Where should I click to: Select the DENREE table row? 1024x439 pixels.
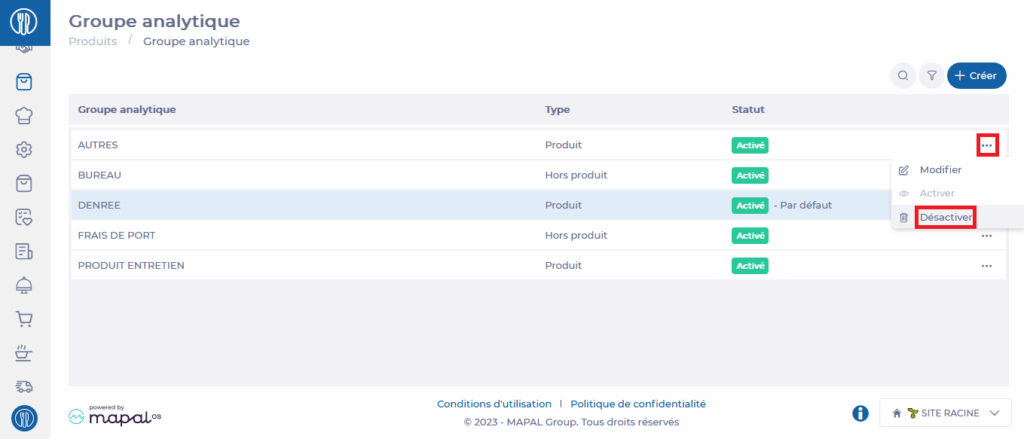[300, 205]
